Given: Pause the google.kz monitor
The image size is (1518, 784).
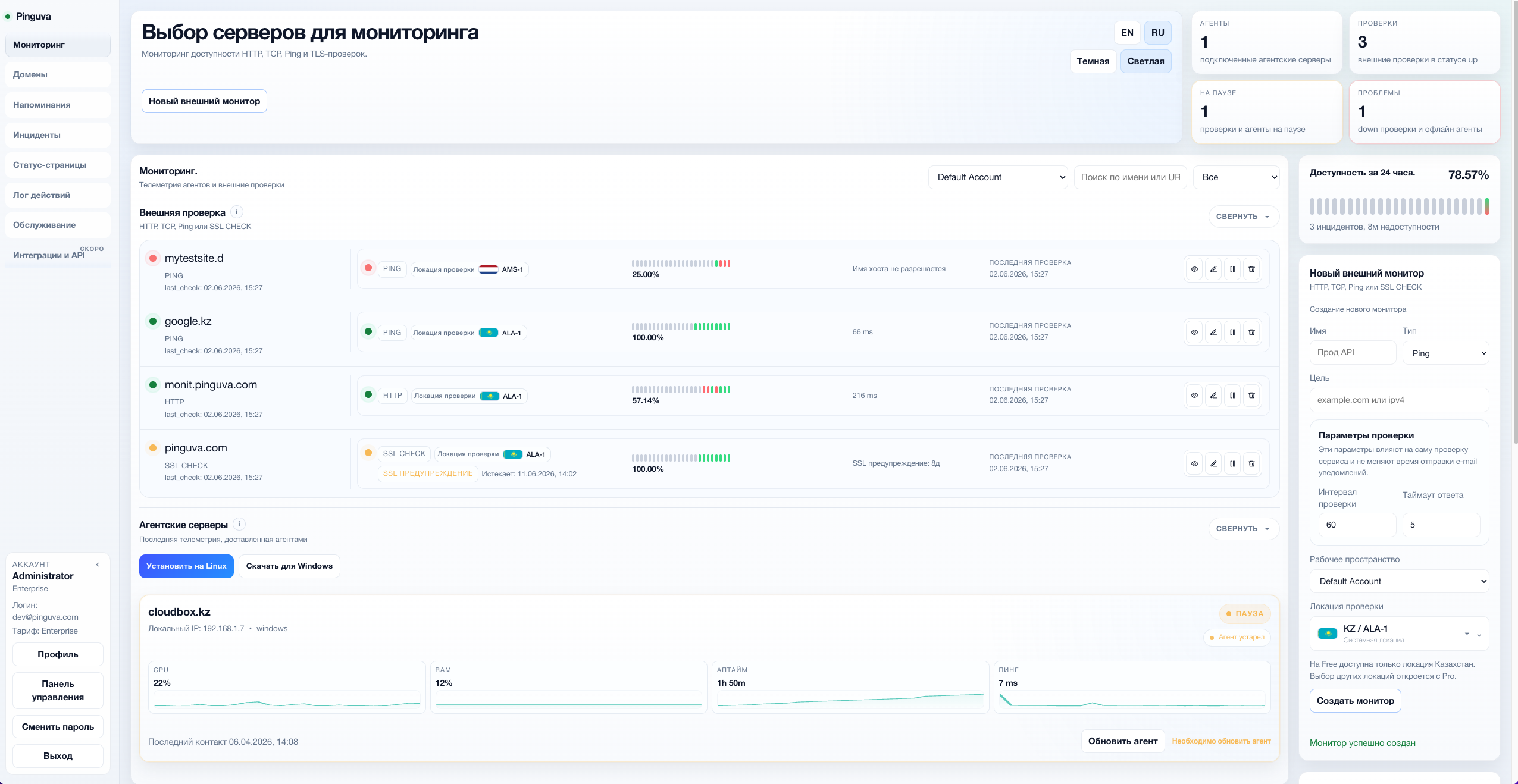Looking at the screenshot, I should (x=1232, y=332).
